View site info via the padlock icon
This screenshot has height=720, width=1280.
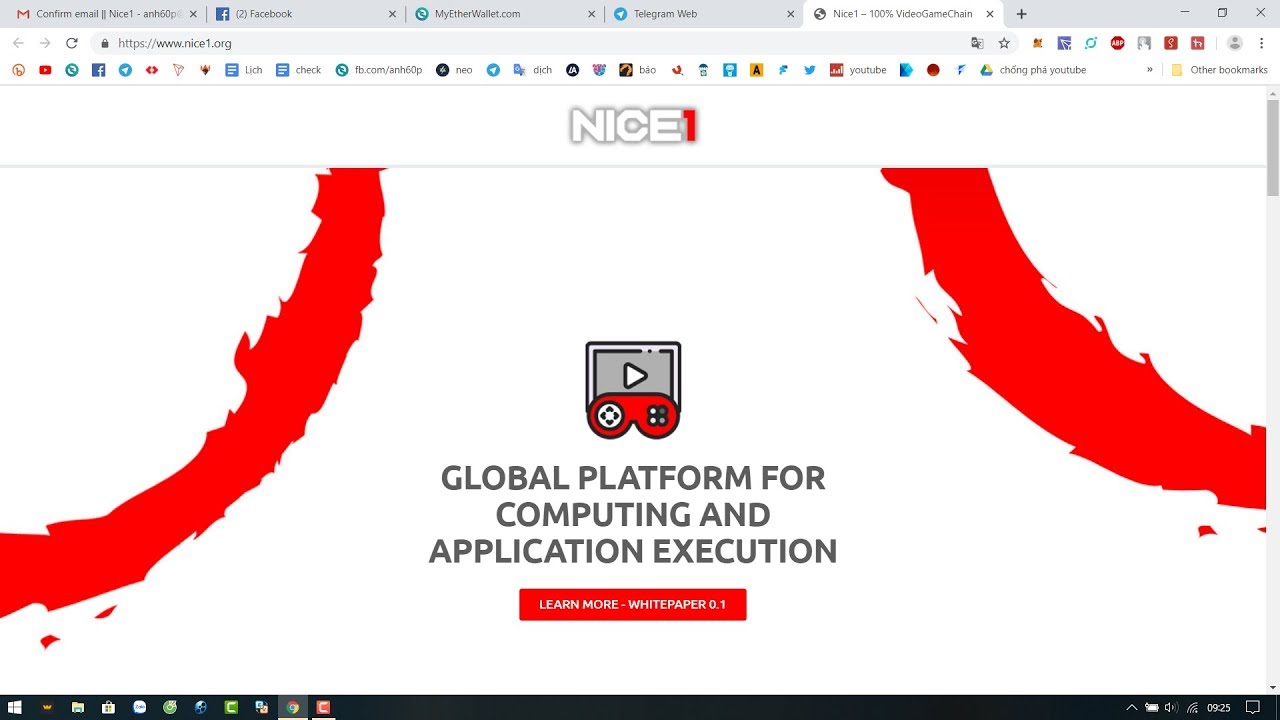tap(104, 43)
